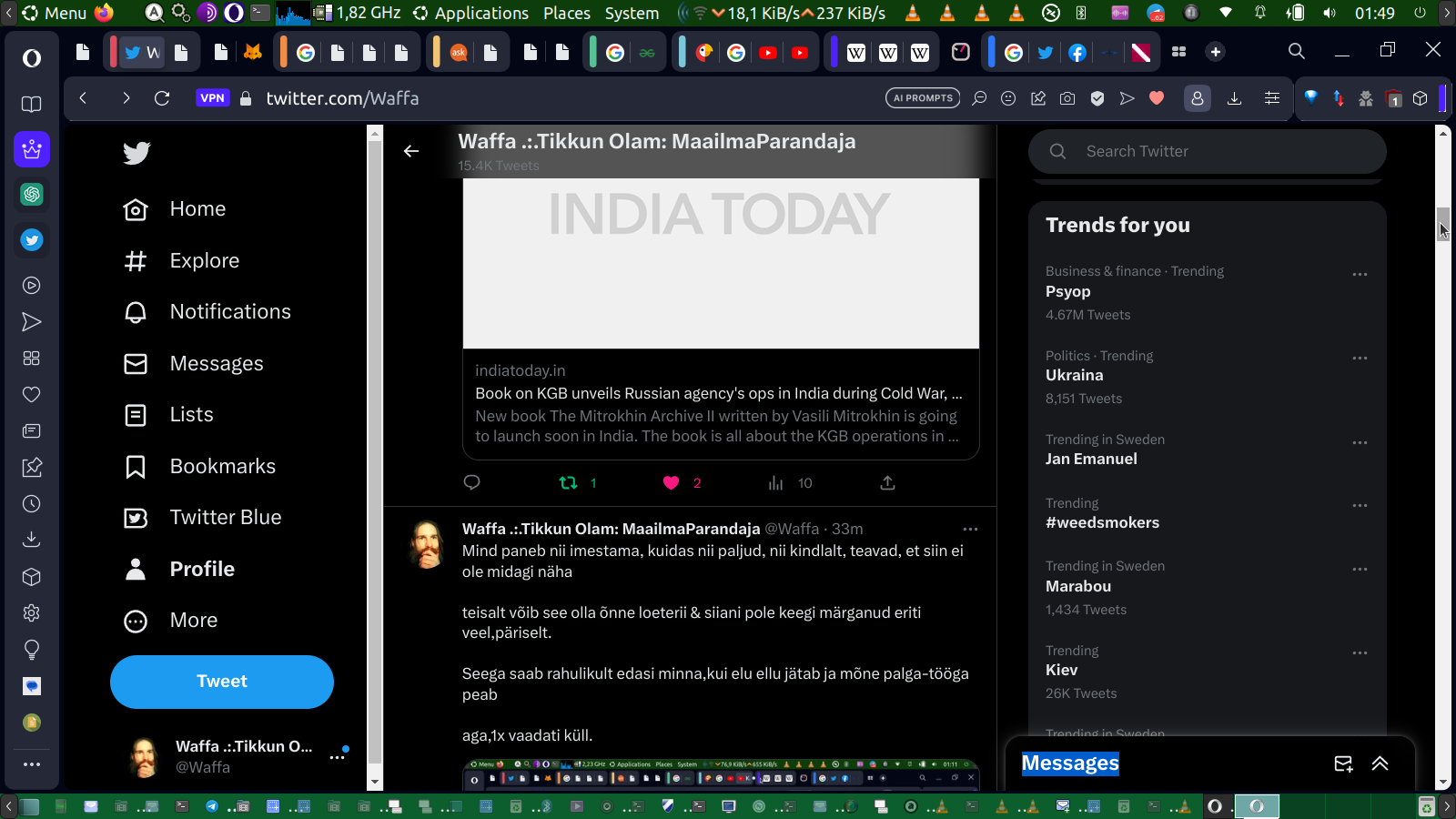Expand the More menu in Twitter navigation
The height and width of the screenshot is (819, 1456).
click(171, 621)
